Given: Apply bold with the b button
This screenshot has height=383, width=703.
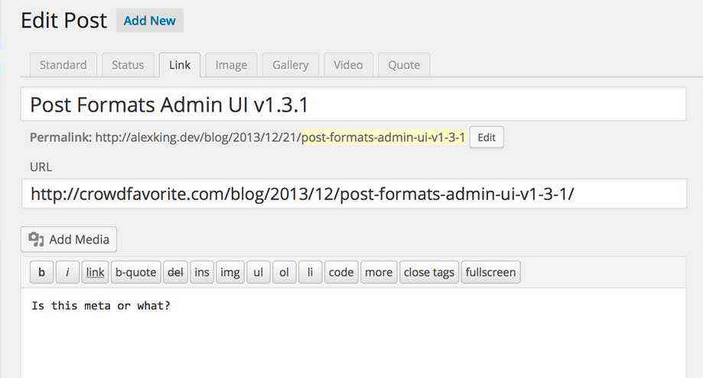Looking at the screenshot, I should click(x=42, y=272).
